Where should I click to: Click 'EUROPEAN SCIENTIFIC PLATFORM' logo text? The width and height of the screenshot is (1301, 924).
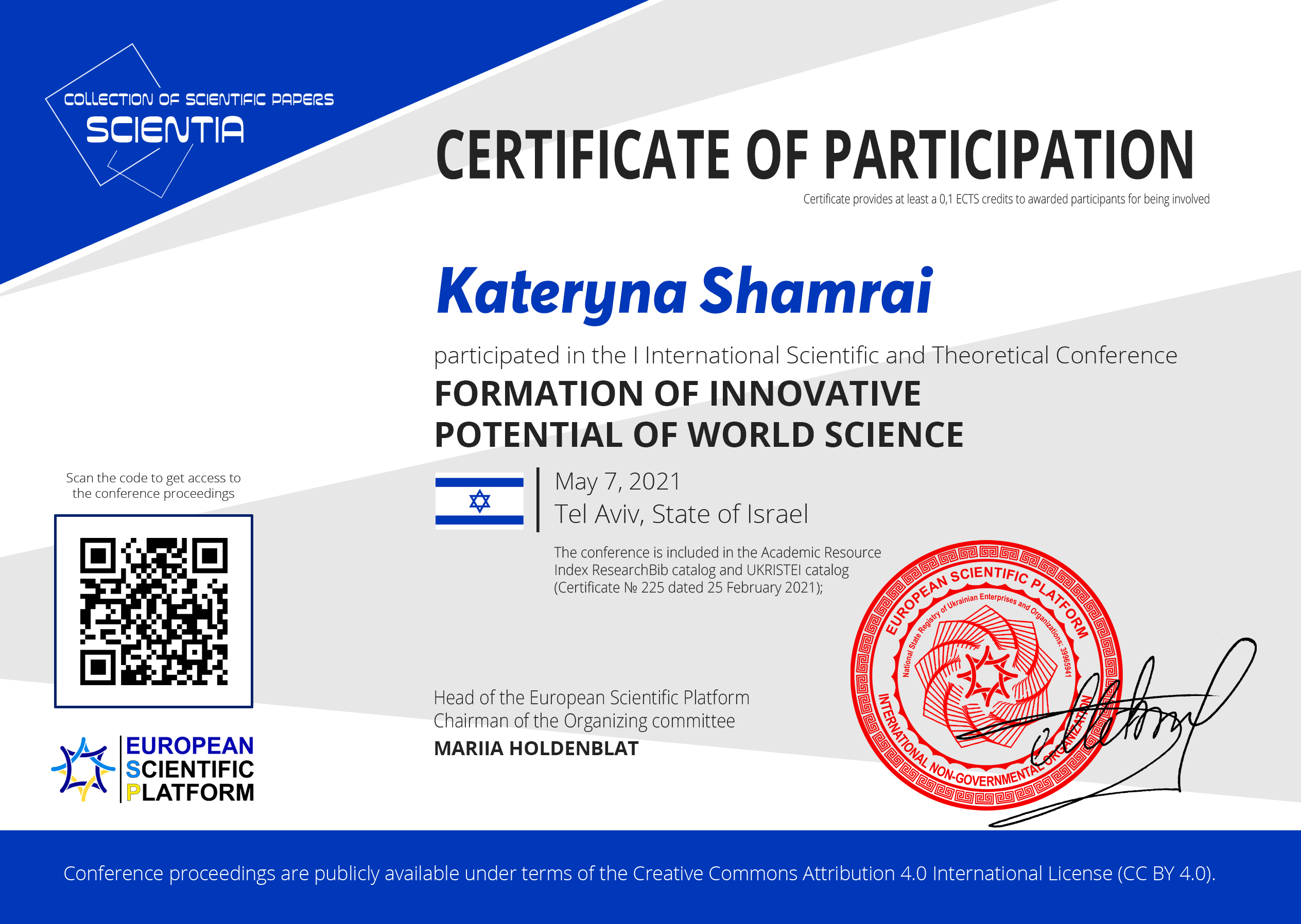[x=189, y=769]
